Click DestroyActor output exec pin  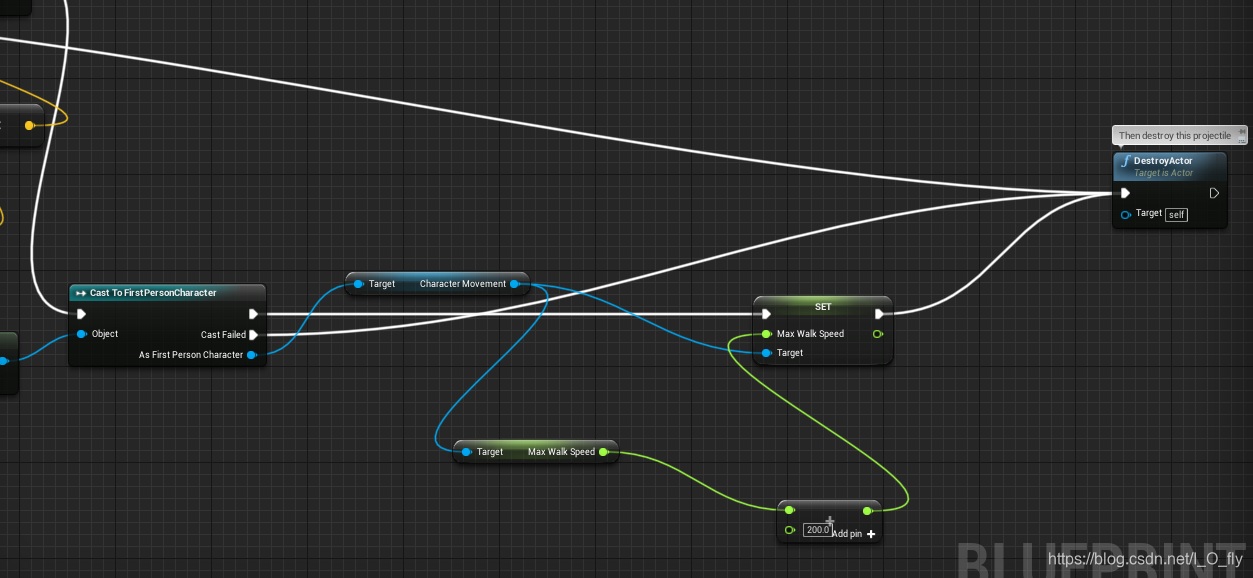pos(1214,193)
